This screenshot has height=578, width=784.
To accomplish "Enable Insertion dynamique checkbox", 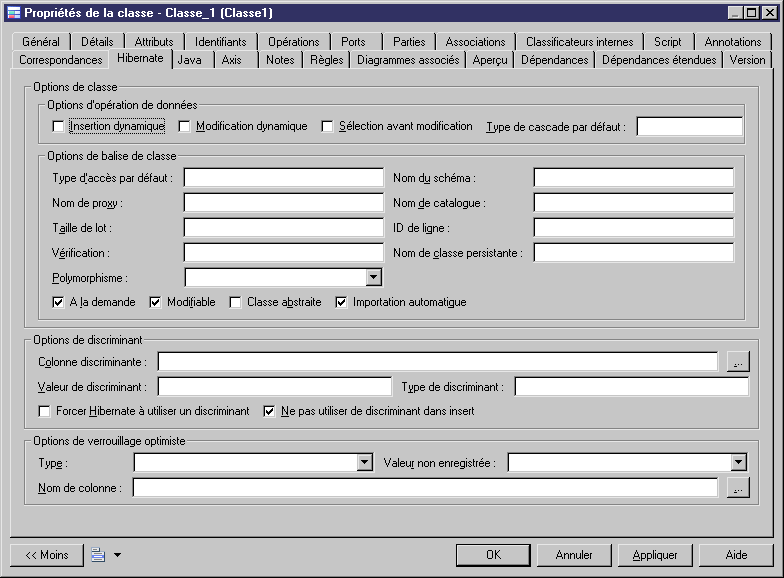I will click(x=58, y=126).
